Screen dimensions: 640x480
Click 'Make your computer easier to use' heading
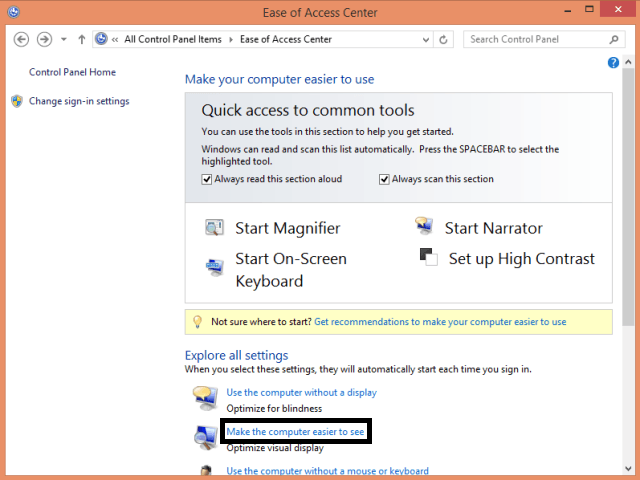coord(280,79)
